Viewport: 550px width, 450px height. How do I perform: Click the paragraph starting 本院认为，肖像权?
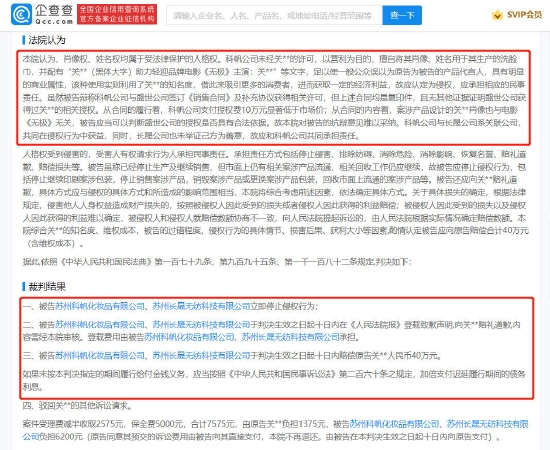point(274,97)
